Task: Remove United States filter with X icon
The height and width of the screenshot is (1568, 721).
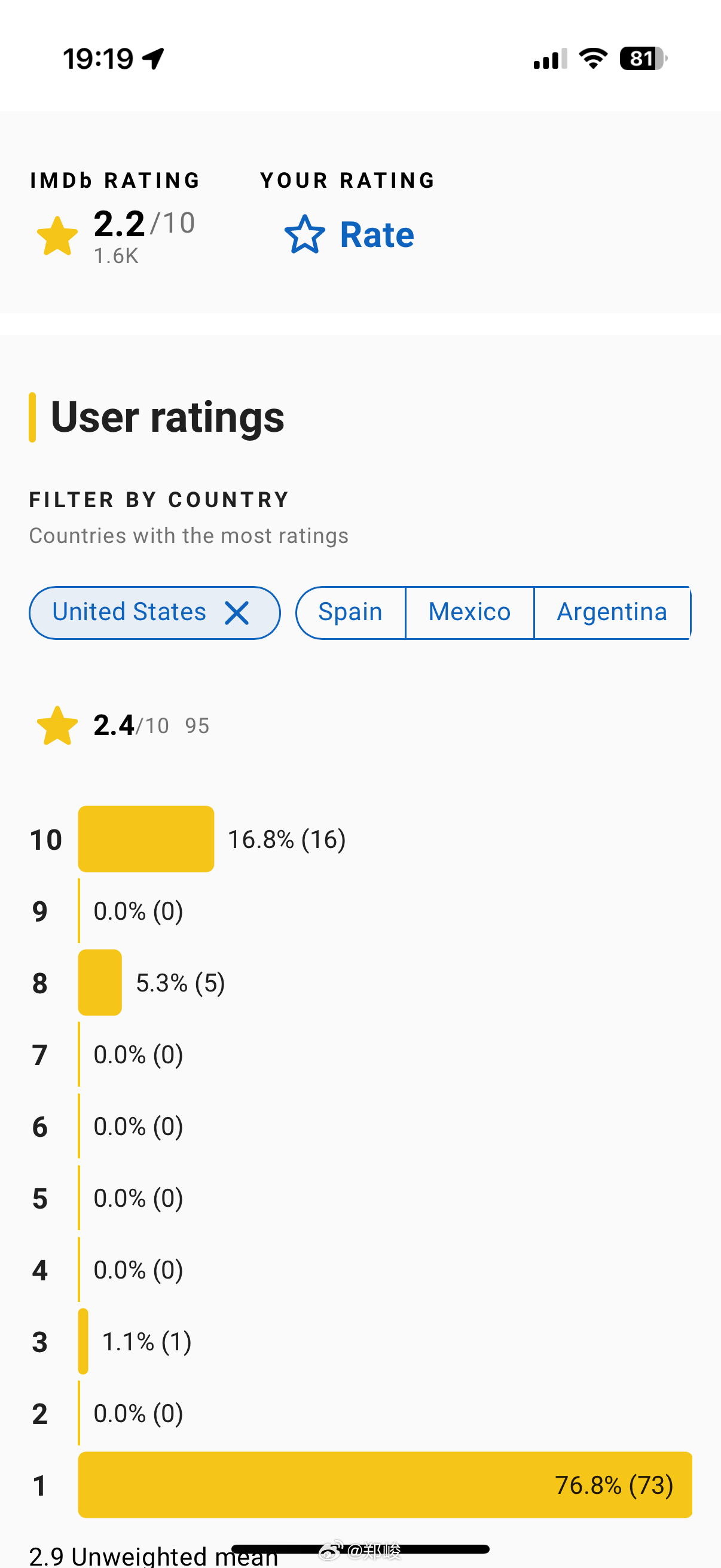Action: (x=237, y=612)
